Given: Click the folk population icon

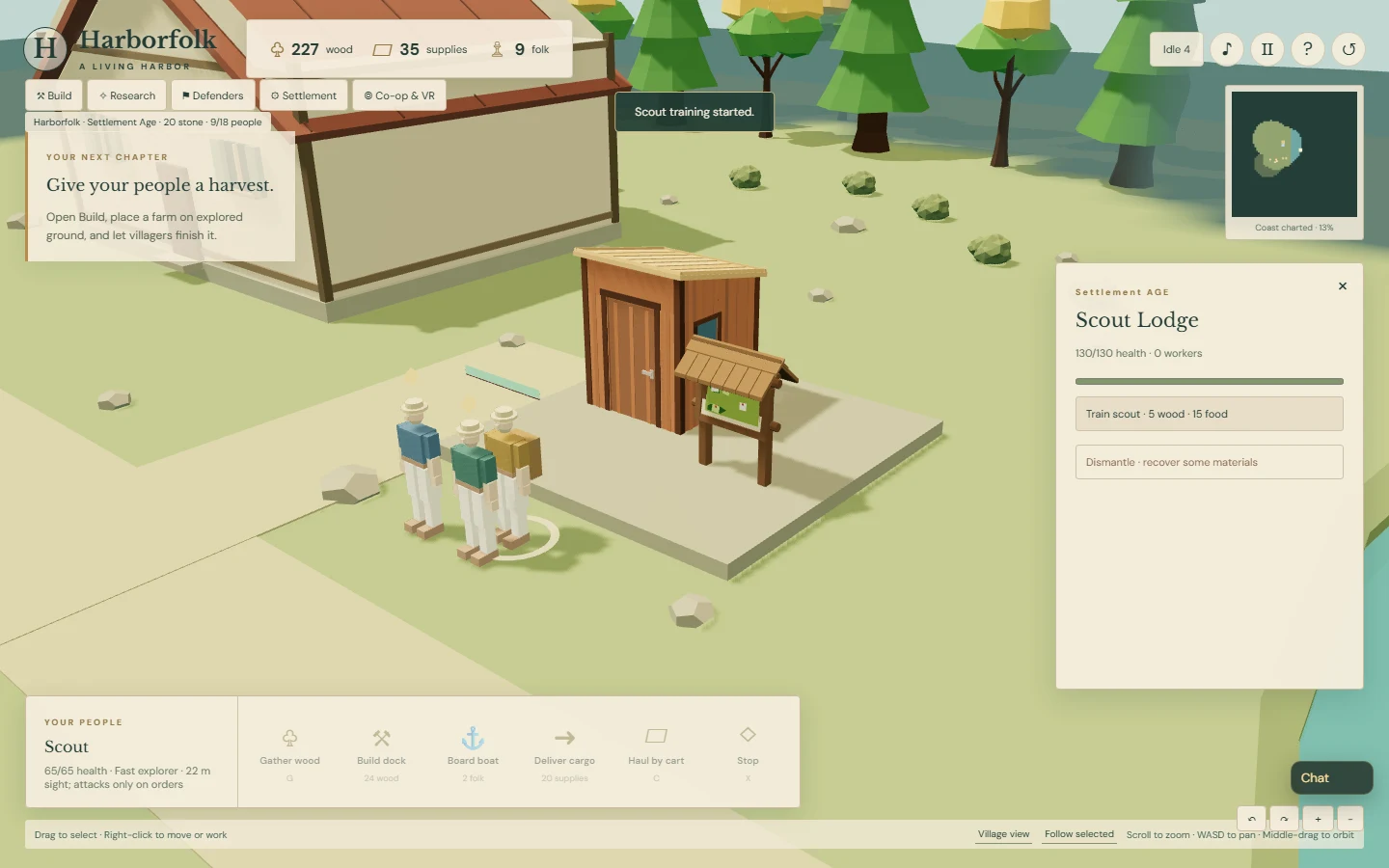Looking at the screenshot, I should [497, 49].
